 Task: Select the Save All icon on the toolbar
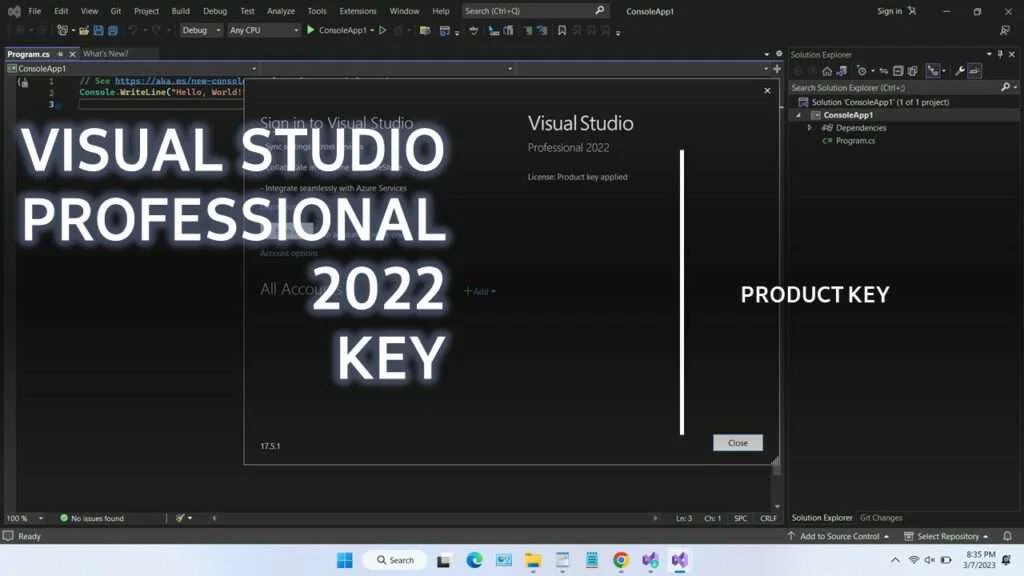113,31
